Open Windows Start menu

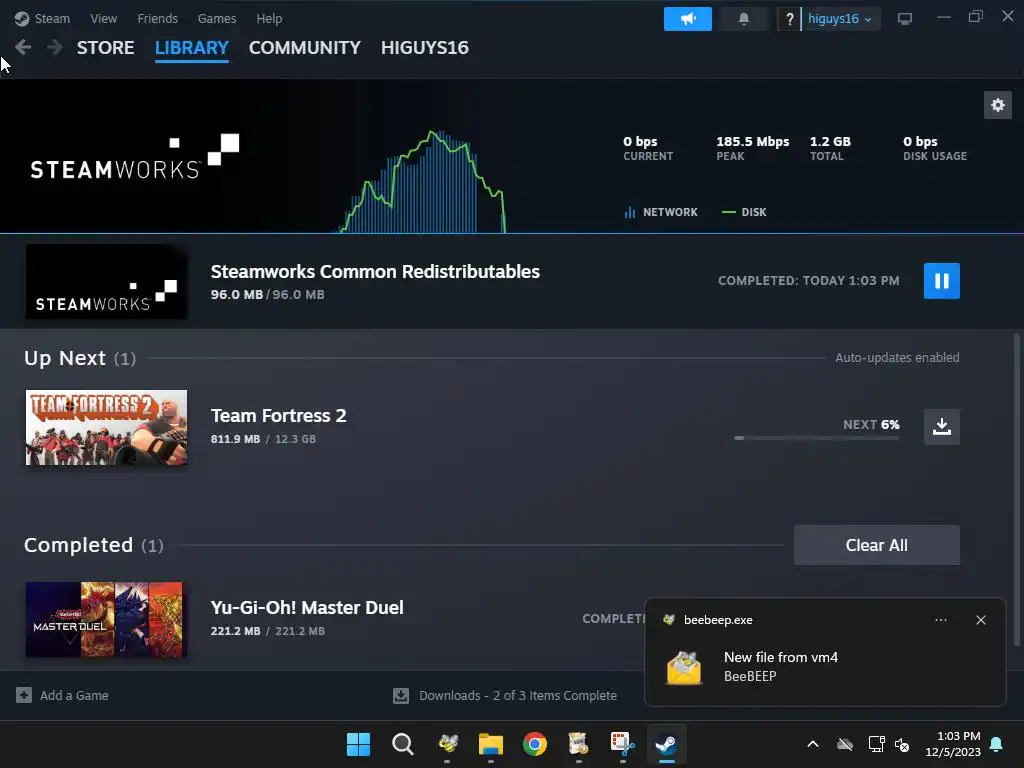[358, 744]
